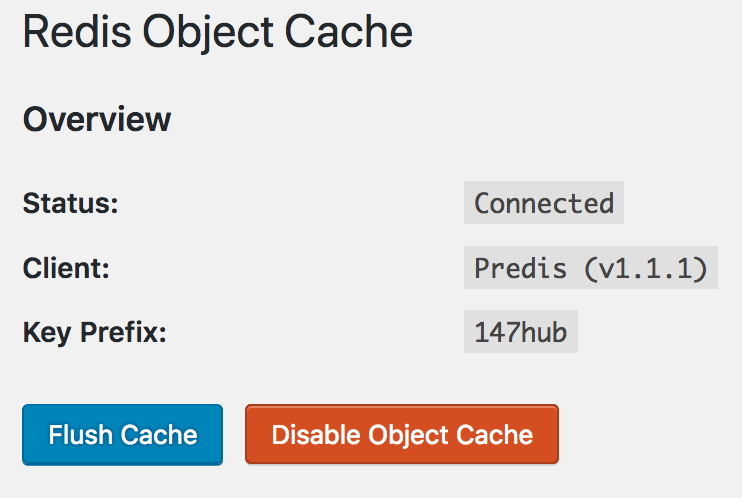The image size is (742, 498).
Task: Click the word Predis in client value
Action: pyautogui.click(x=521, y=268)
